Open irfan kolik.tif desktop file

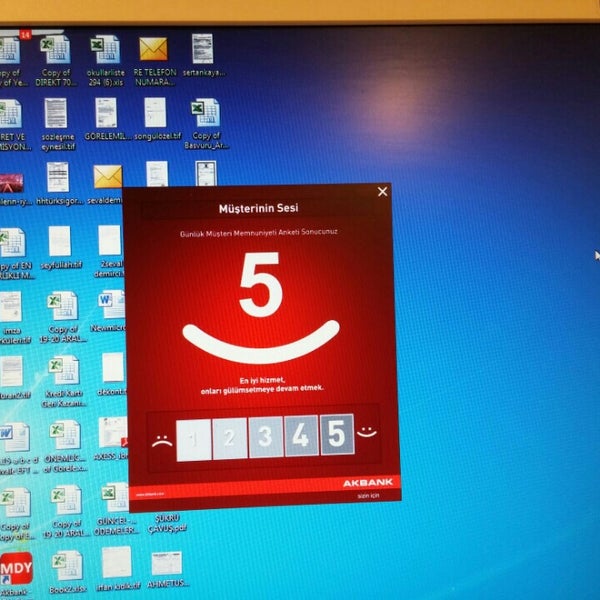click(x=118, y=569)
